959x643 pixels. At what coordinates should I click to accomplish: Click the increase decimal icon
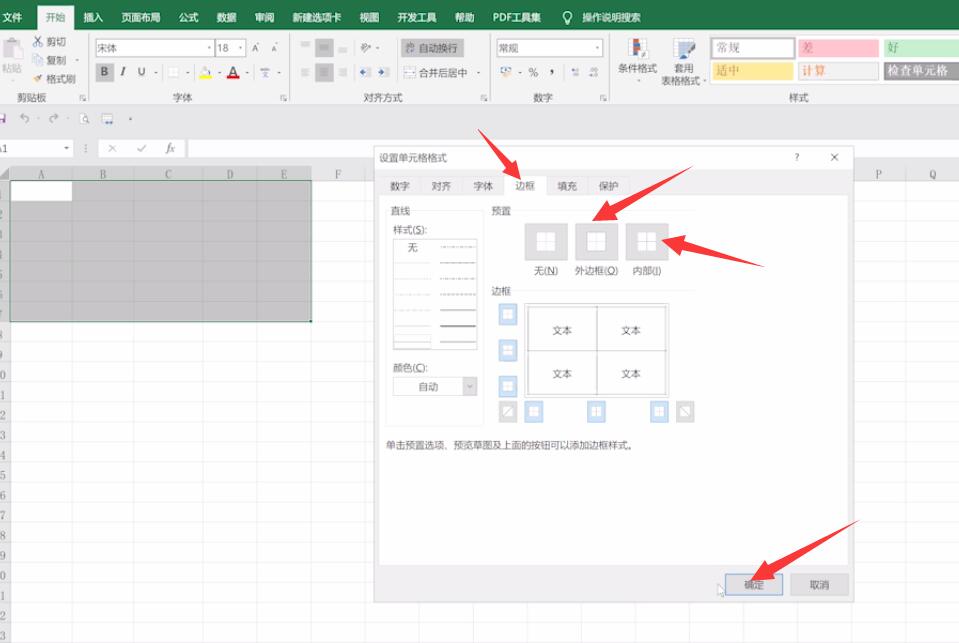coord(575,72)
